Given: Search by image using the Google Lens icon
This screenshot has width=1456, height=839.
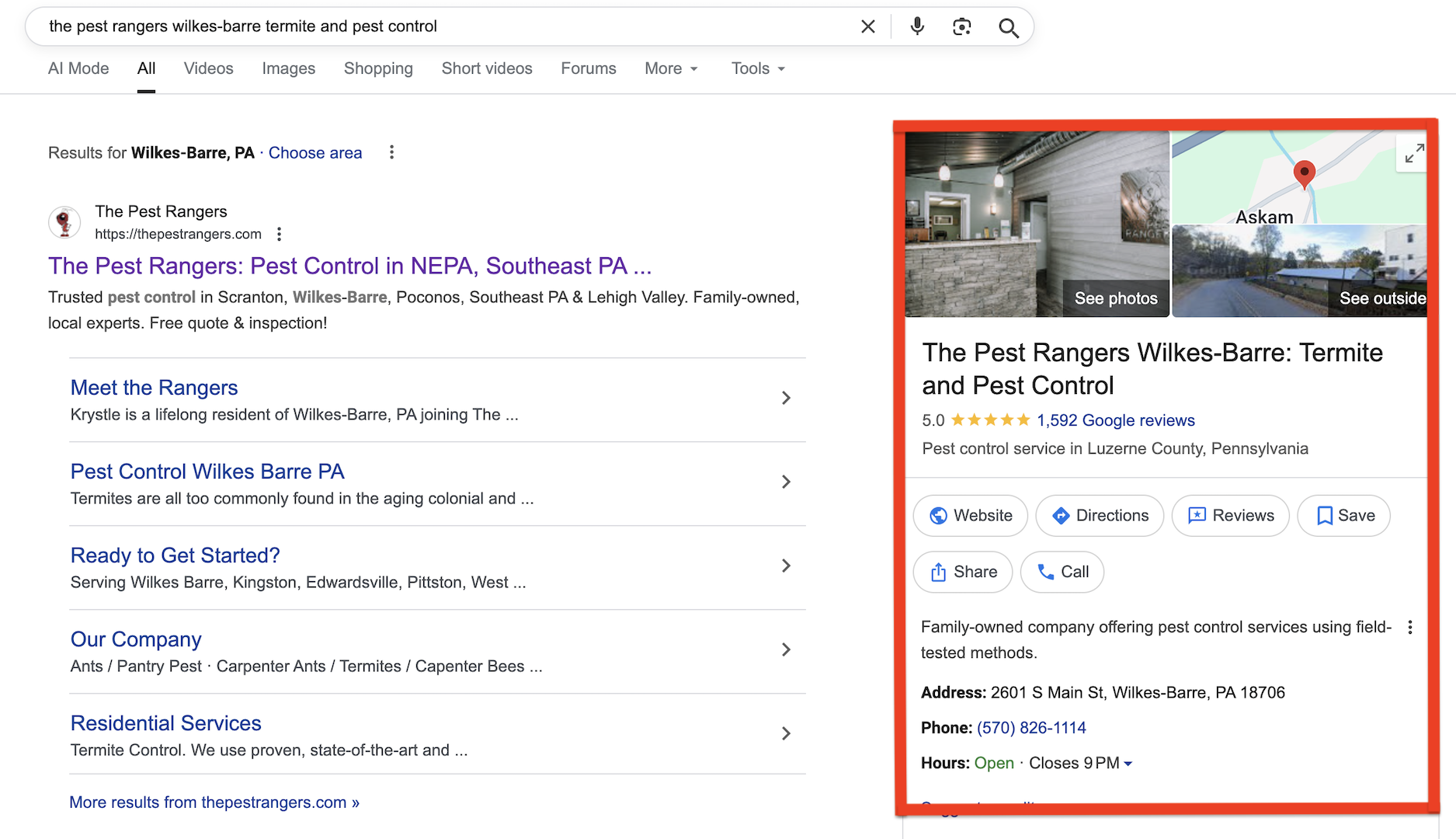Looking at the screenshot, I should (x=962, y=26).
